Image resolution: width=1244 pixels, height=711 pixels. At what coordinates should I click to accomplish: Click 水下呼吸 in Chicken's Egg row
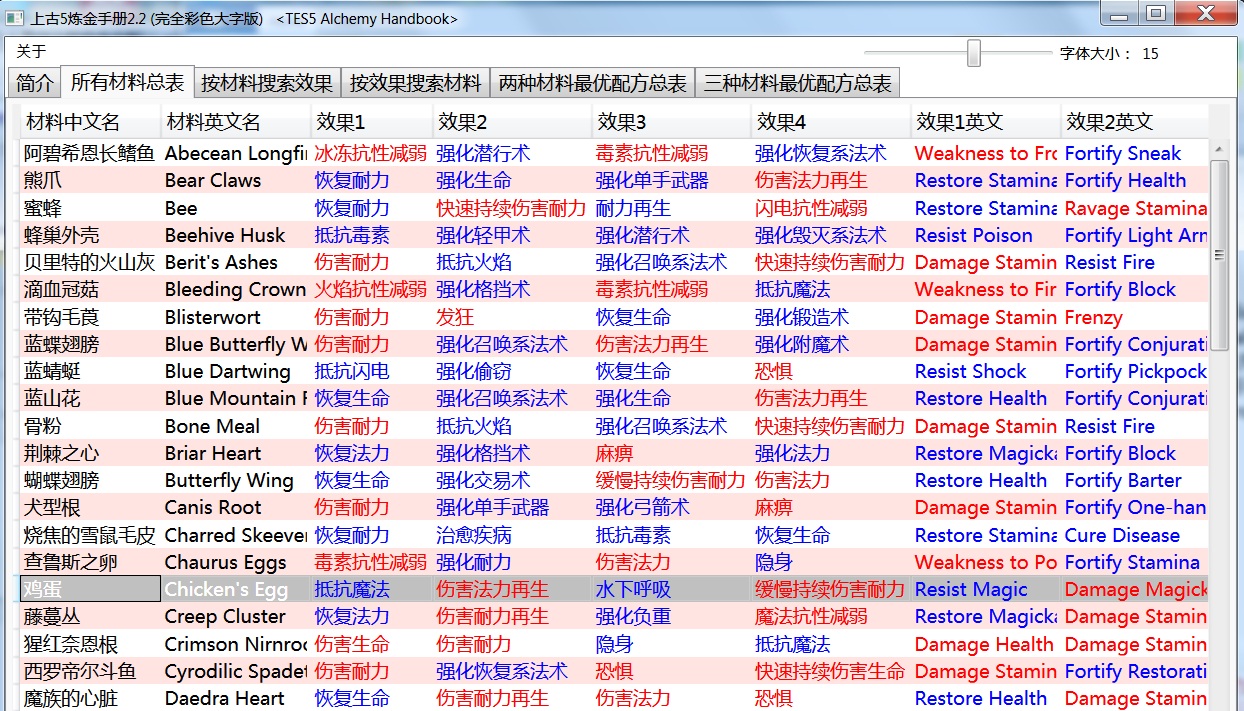tap(672, 589)
